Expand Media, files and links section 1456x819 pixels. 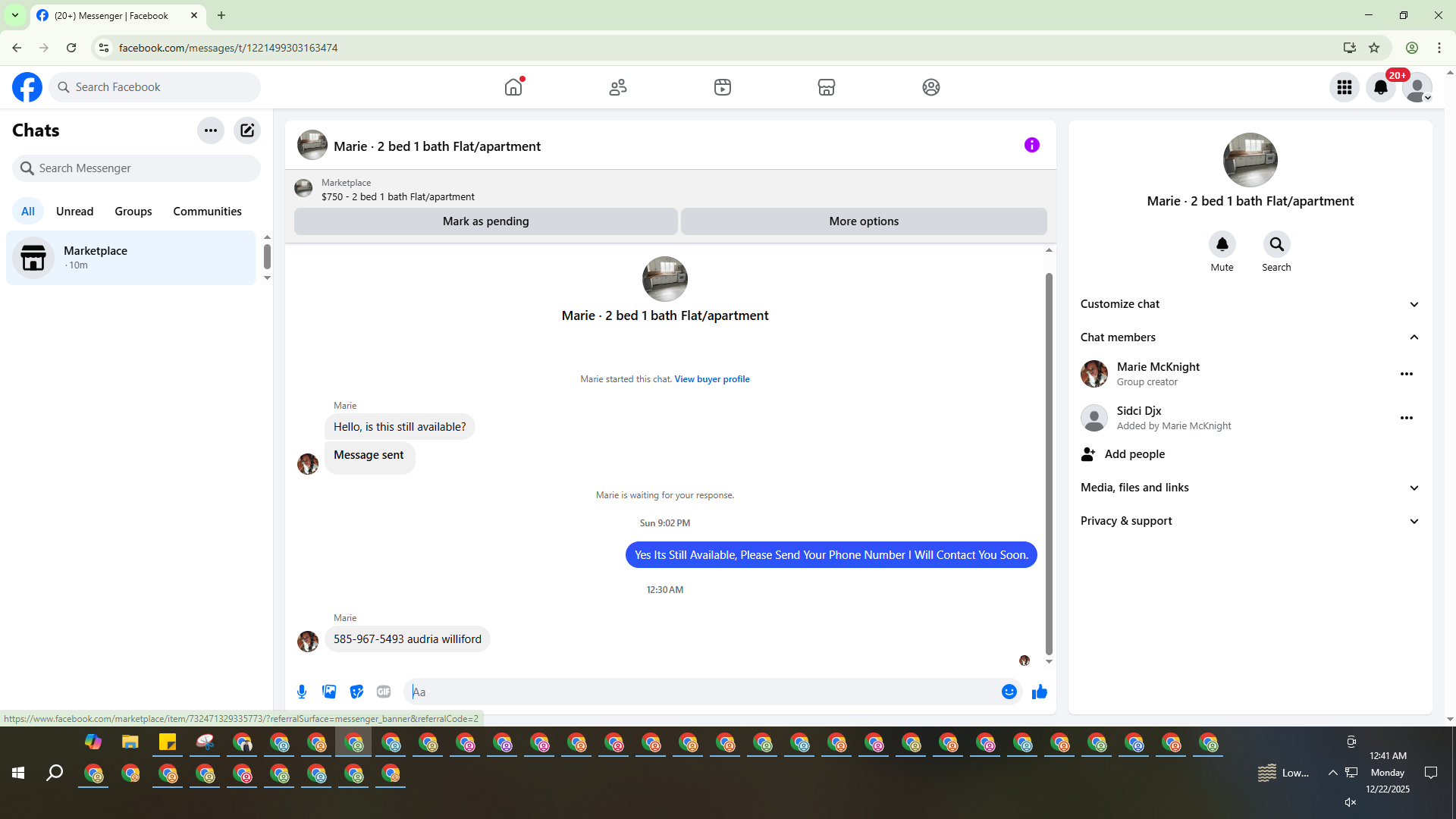tap(1250, 488)
